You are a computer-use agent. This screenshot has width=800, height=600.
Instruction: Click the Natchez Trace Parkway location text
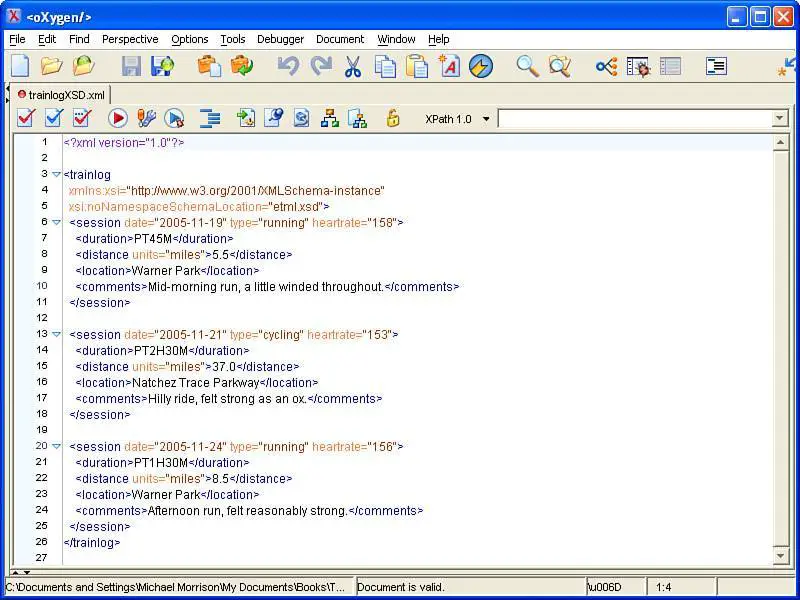click(195, 383)
